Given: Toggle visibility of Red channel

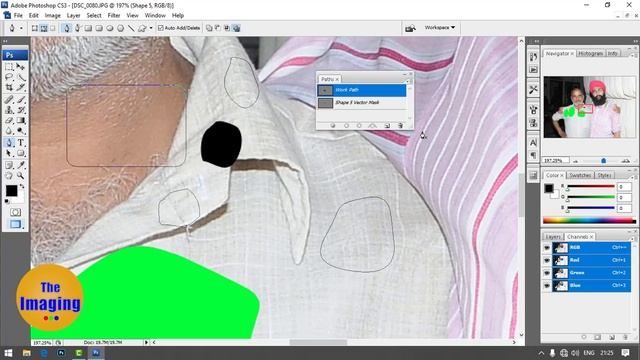Looking at the screenshot, I should click(x=547, y=260).
